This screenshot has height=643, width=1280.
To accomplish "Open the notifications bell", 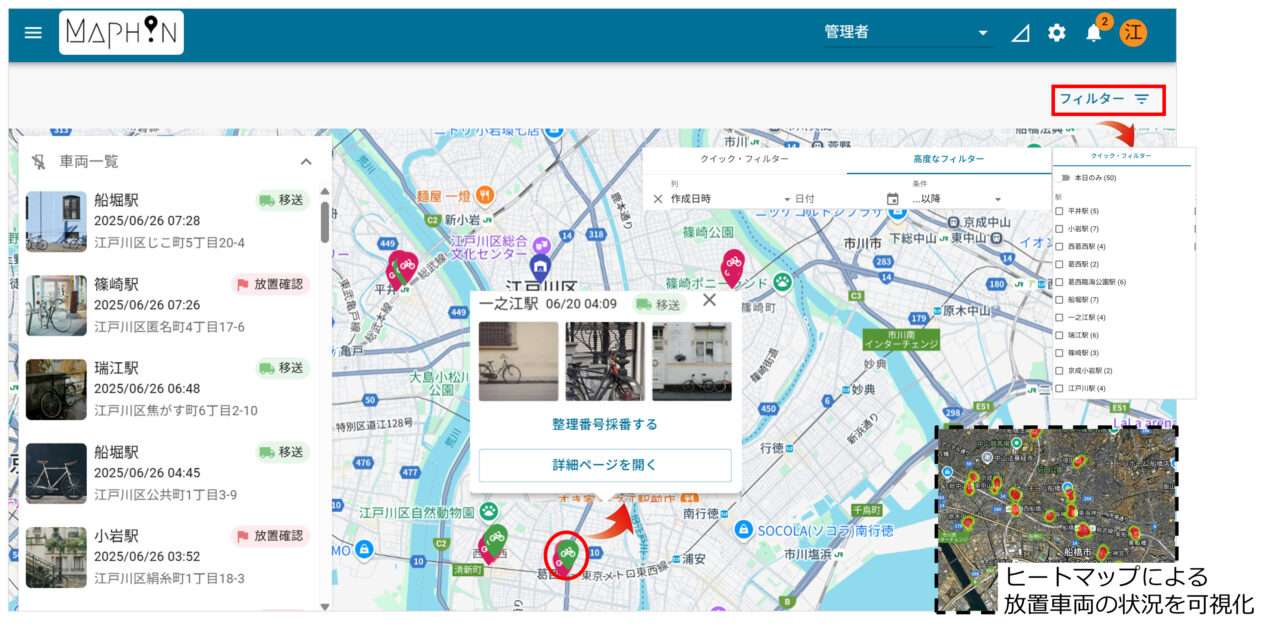I will (x=1093, y=33).
